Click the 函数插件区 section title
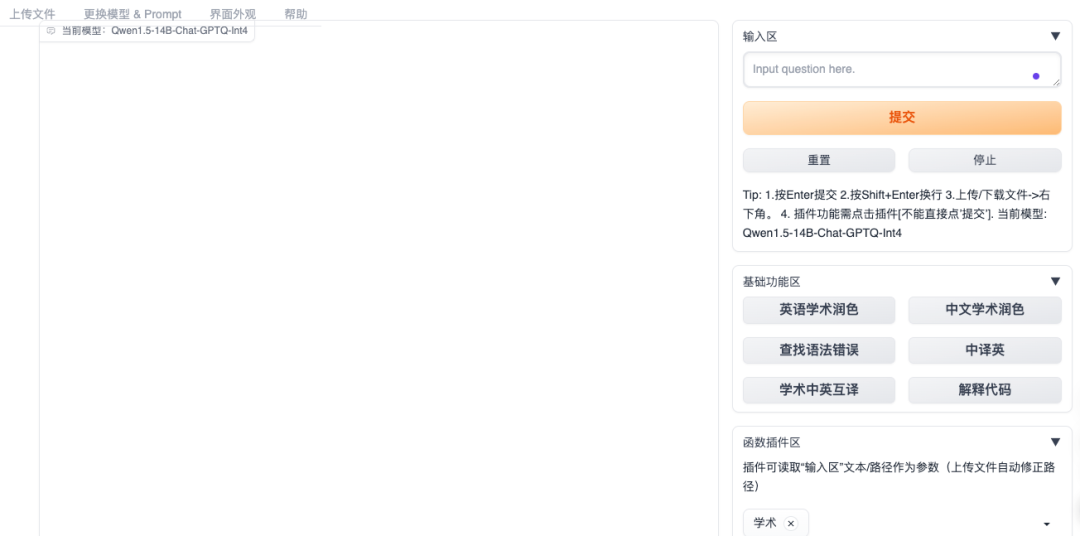 point(771,443)
